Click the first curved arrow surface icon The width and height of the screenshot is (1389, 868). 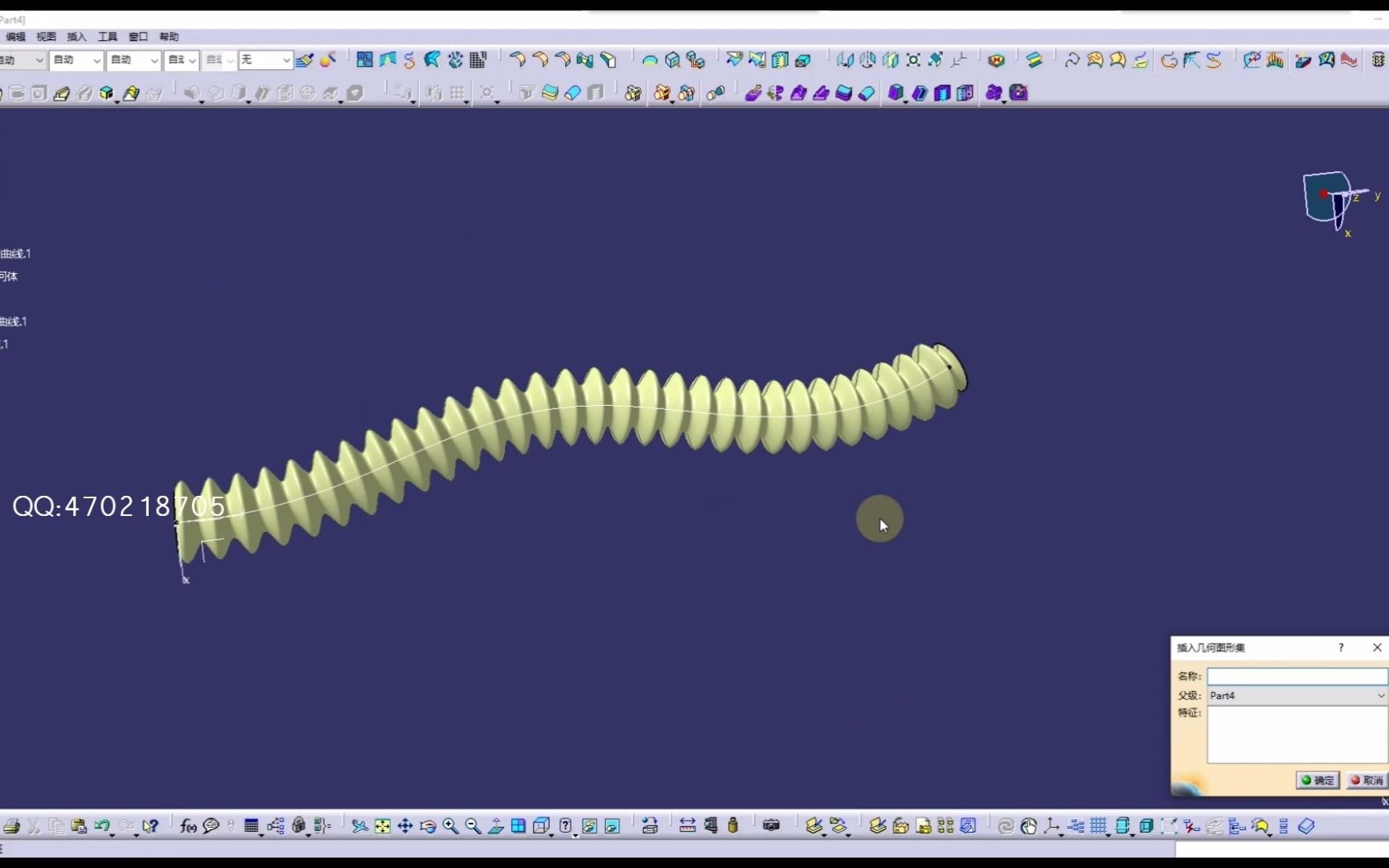click(x=518, y=60)
